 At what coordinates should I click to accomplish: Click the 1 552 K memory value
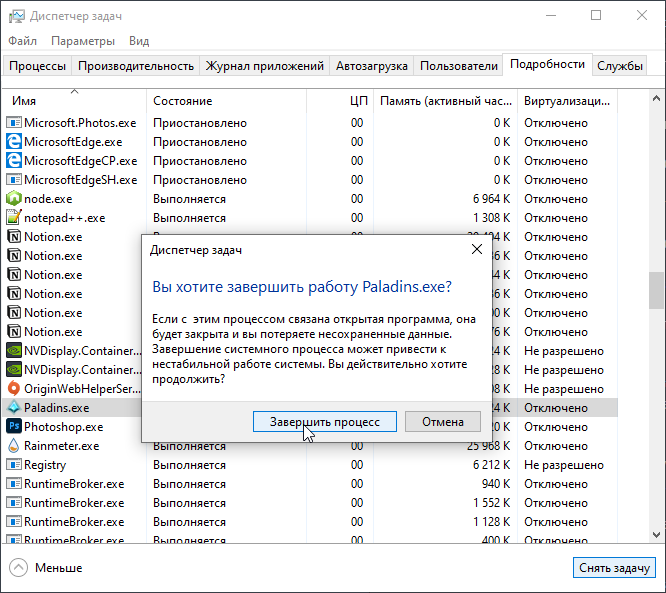491,503
